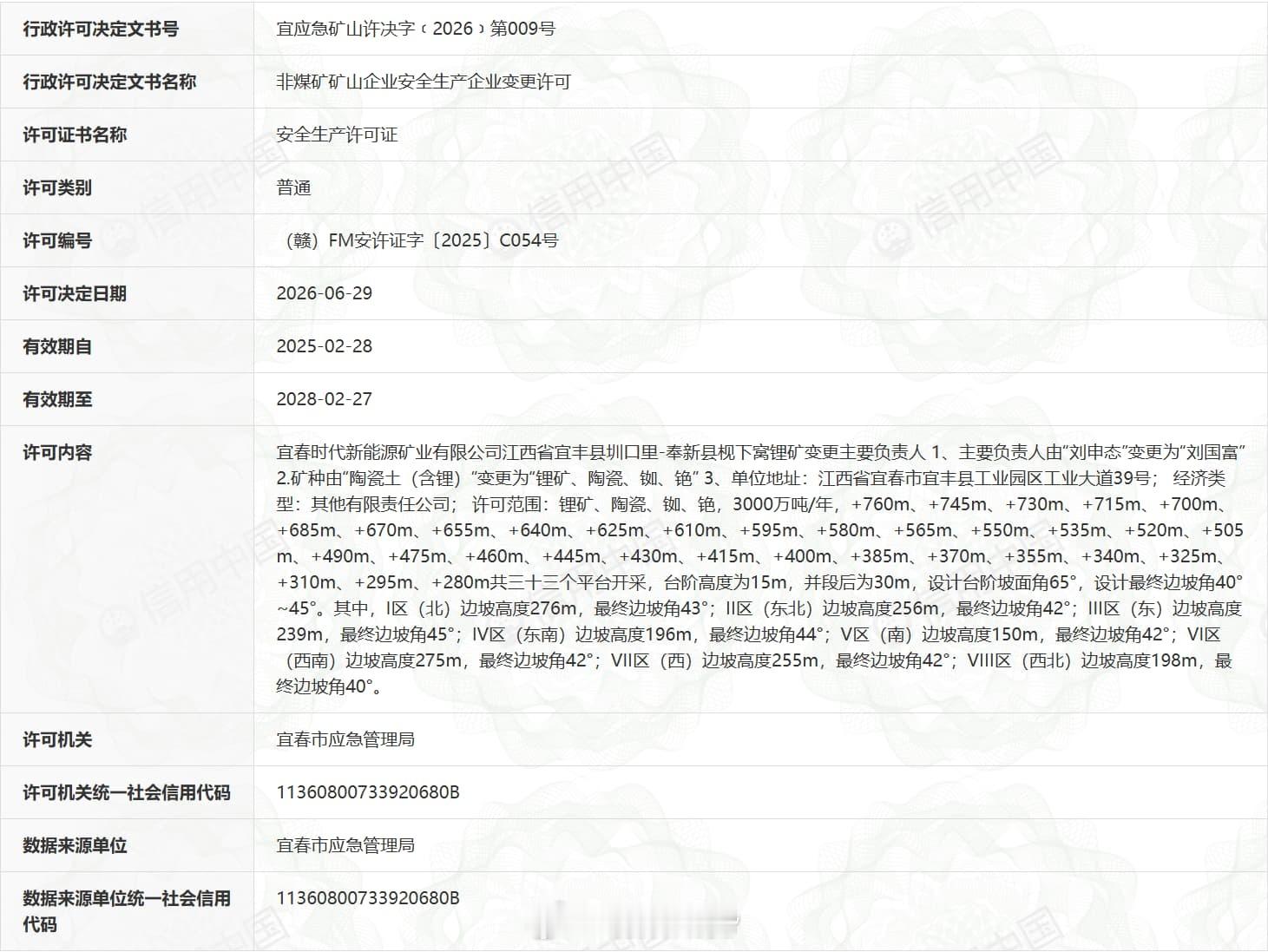The image size is (1268, 952).
Task: Select 宜春市应急管理局 in the 数据来源单位 row
Action: (x=345, y=845)
